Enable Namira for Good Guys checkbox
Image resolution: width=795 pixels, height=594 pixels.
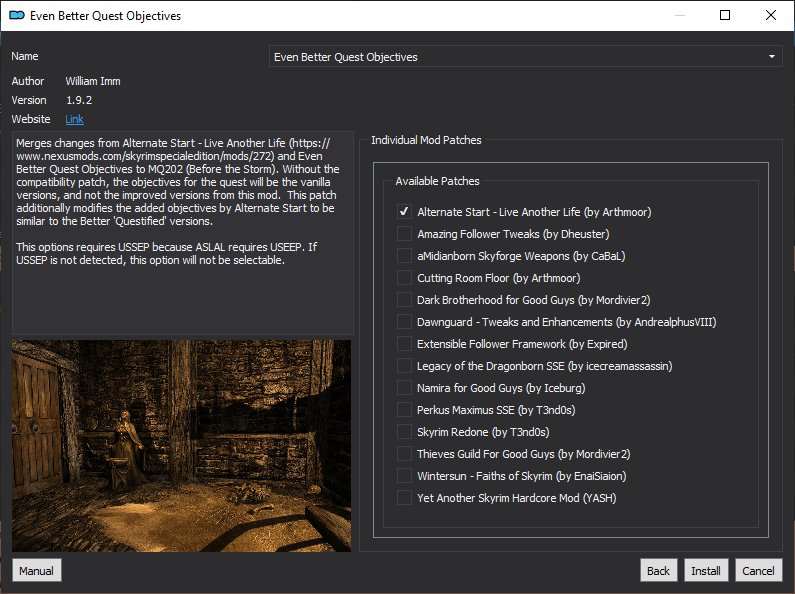[x=404, y=388]
